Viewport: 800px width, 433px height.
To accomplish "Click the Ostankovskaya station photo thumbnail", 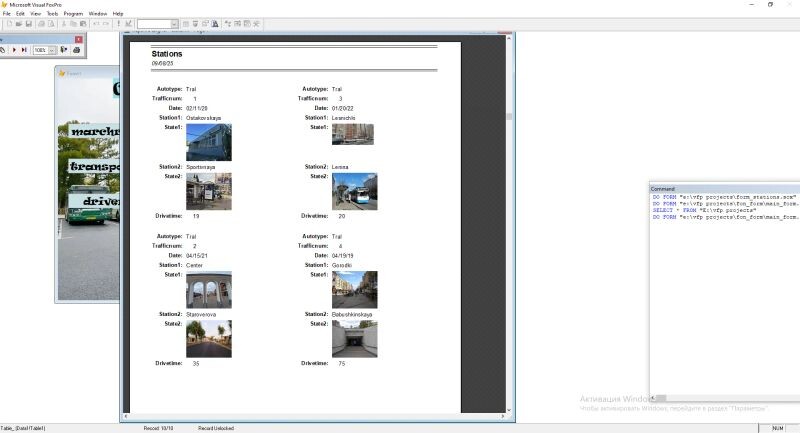I will pyautogui.click(x=208, y=142).
